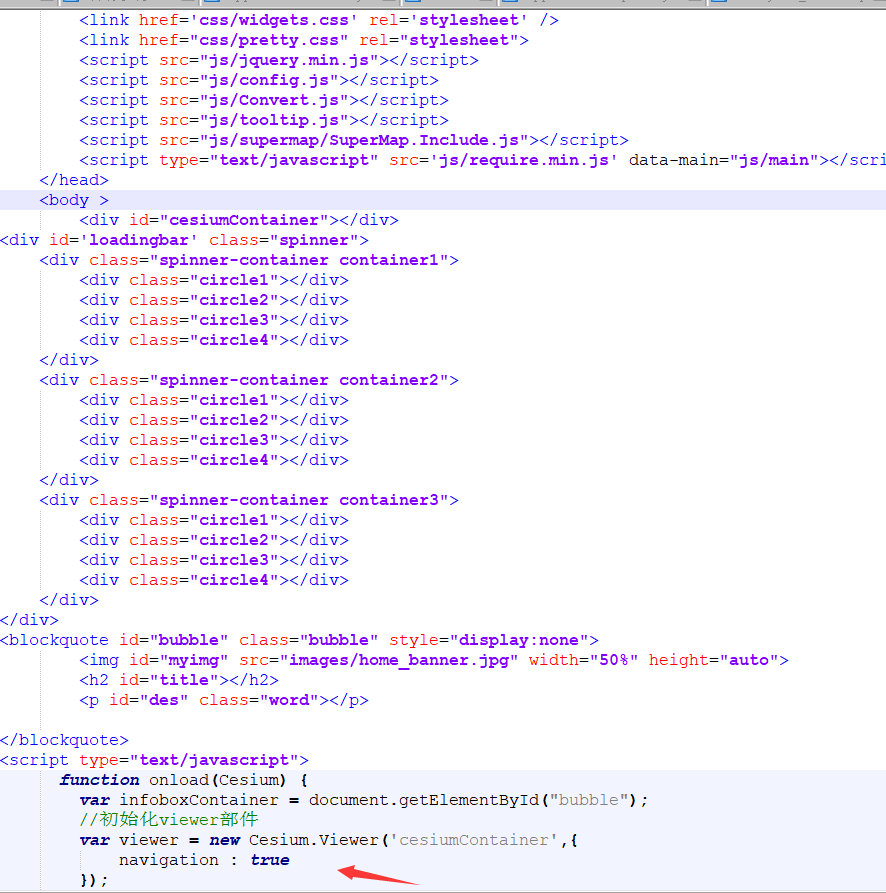
Task: Click the js/tooltip.js script line
Action: (x=264, y=120)
